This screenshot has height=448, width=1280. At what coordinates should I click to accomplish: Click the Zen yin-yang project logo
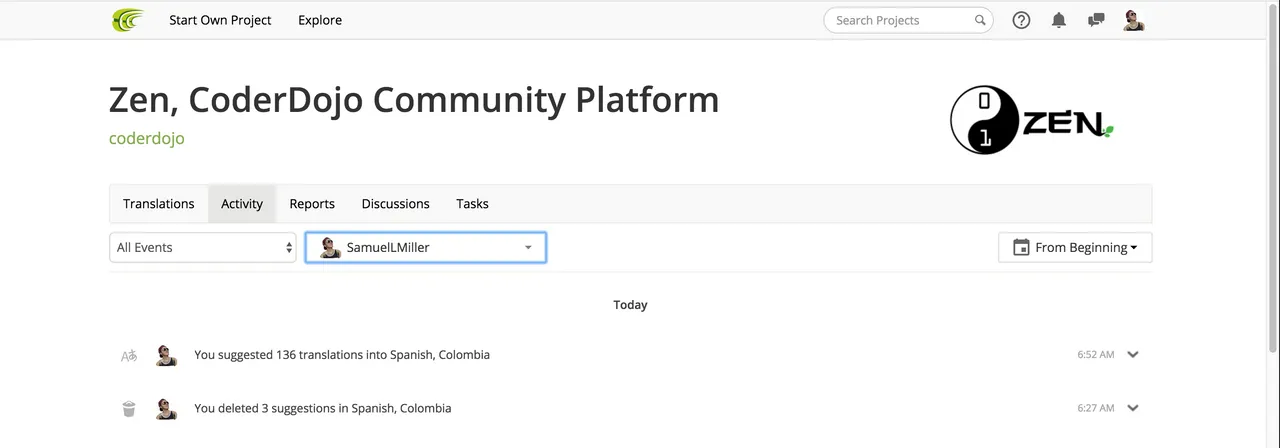[1032, 119]
